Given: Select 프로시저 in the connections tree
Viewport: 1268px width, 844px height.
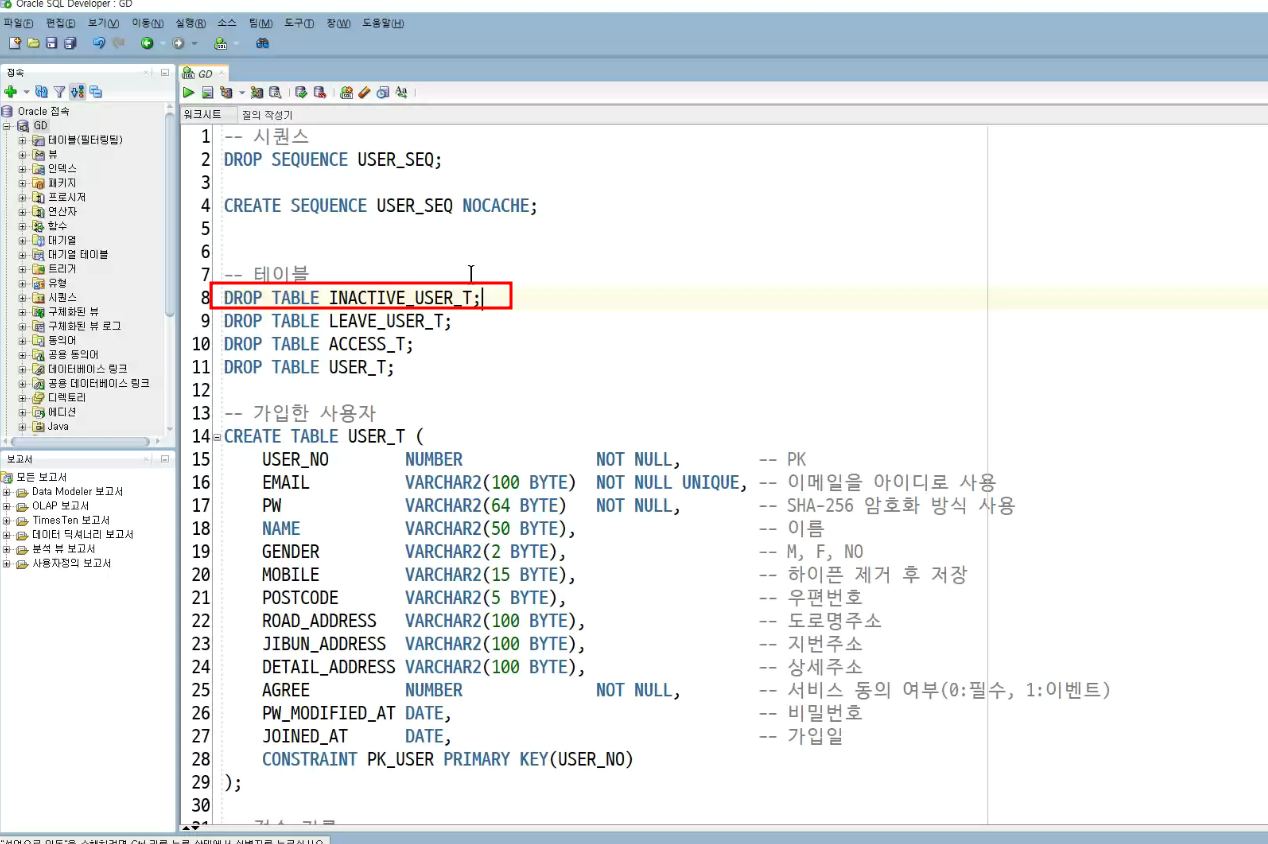Looking at the screenshot, I should pos(67,198).
